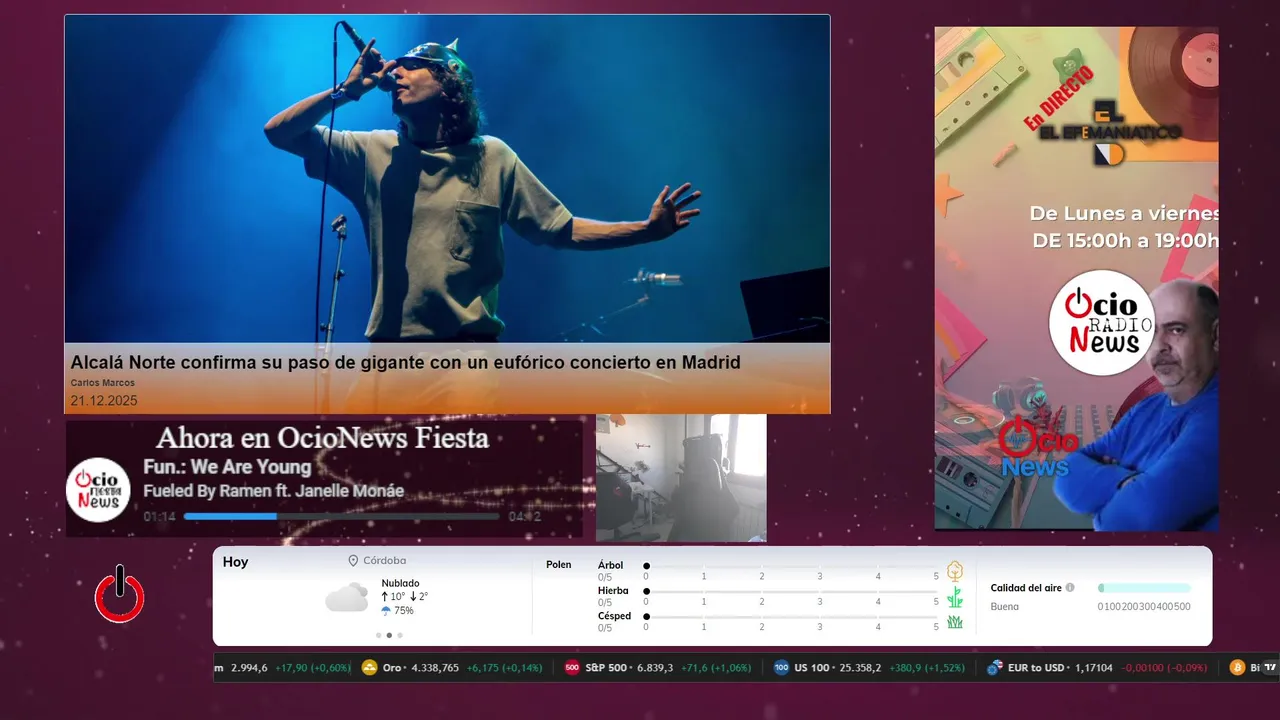Click the -0,00100 (-0,09%) change value
Image resolution: width=1280 pixels, height=720 pixels.
(1164, 667)
